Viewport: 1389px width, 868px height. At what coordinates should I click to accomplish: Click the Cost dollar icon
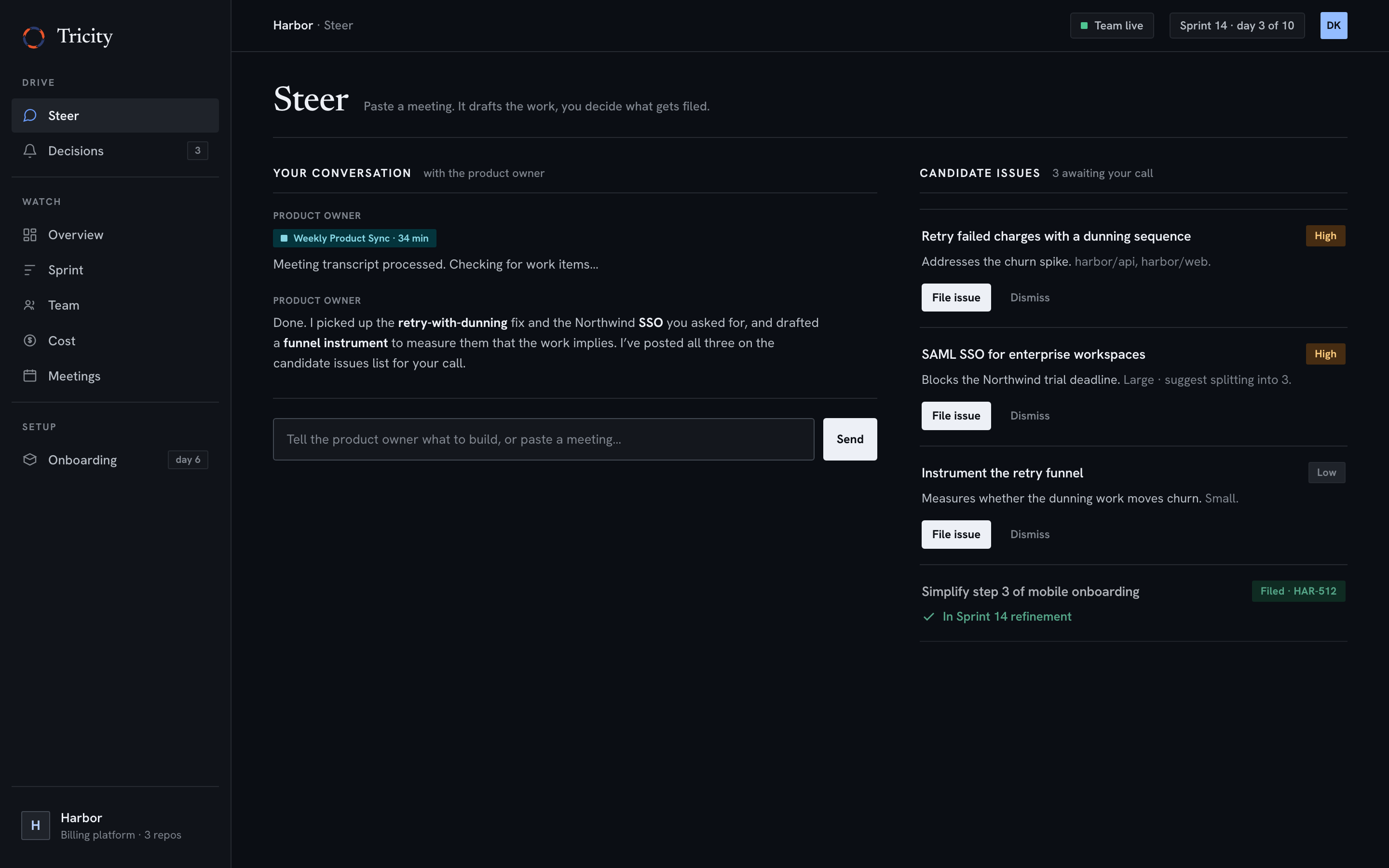pyautogui.click(x=30, y=340)
